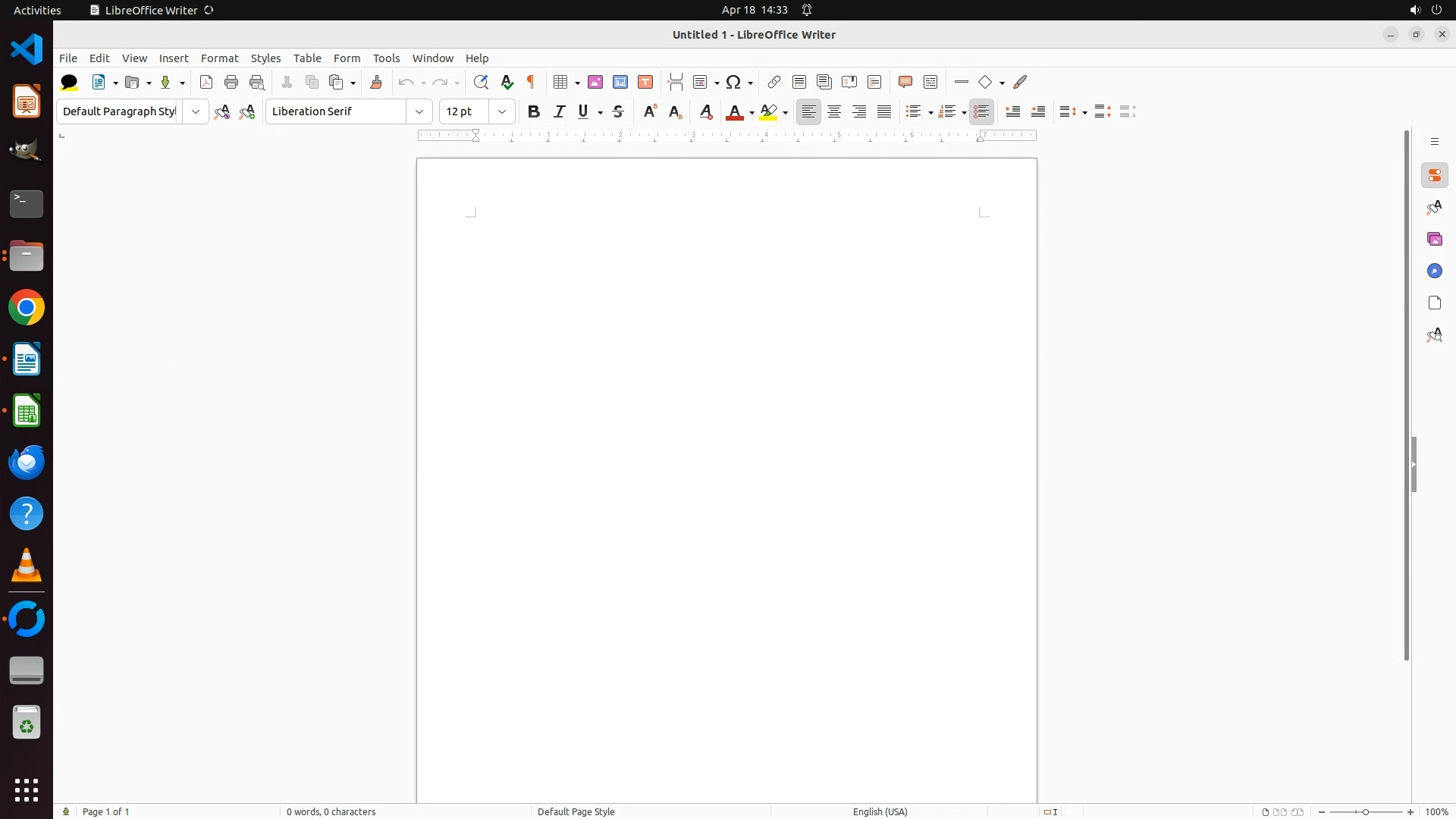Open the font color dropdown arrow
The height and width of the screenshot is (819, 1456).
click(752, 112)
